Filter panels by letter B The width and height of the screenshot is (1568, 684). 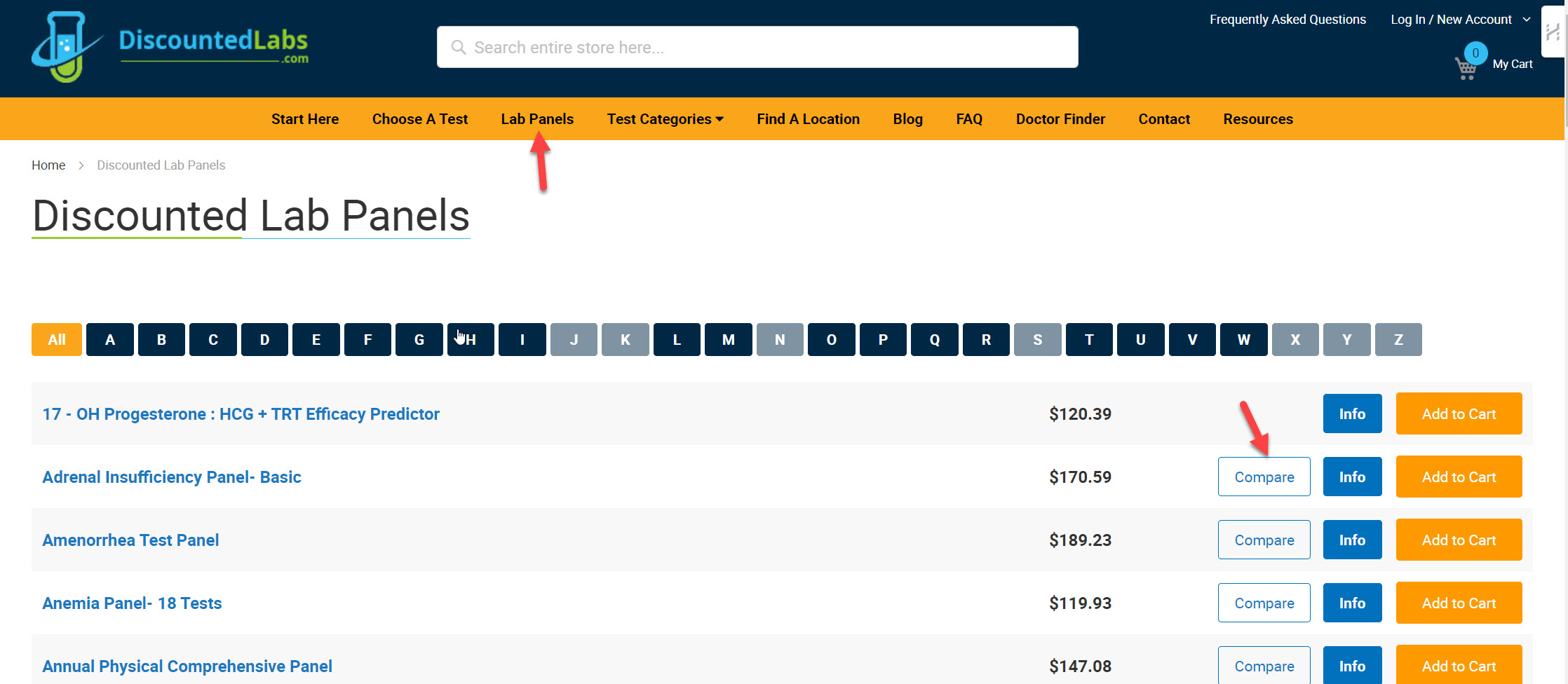pyautogui.click(x=161, y=339)
